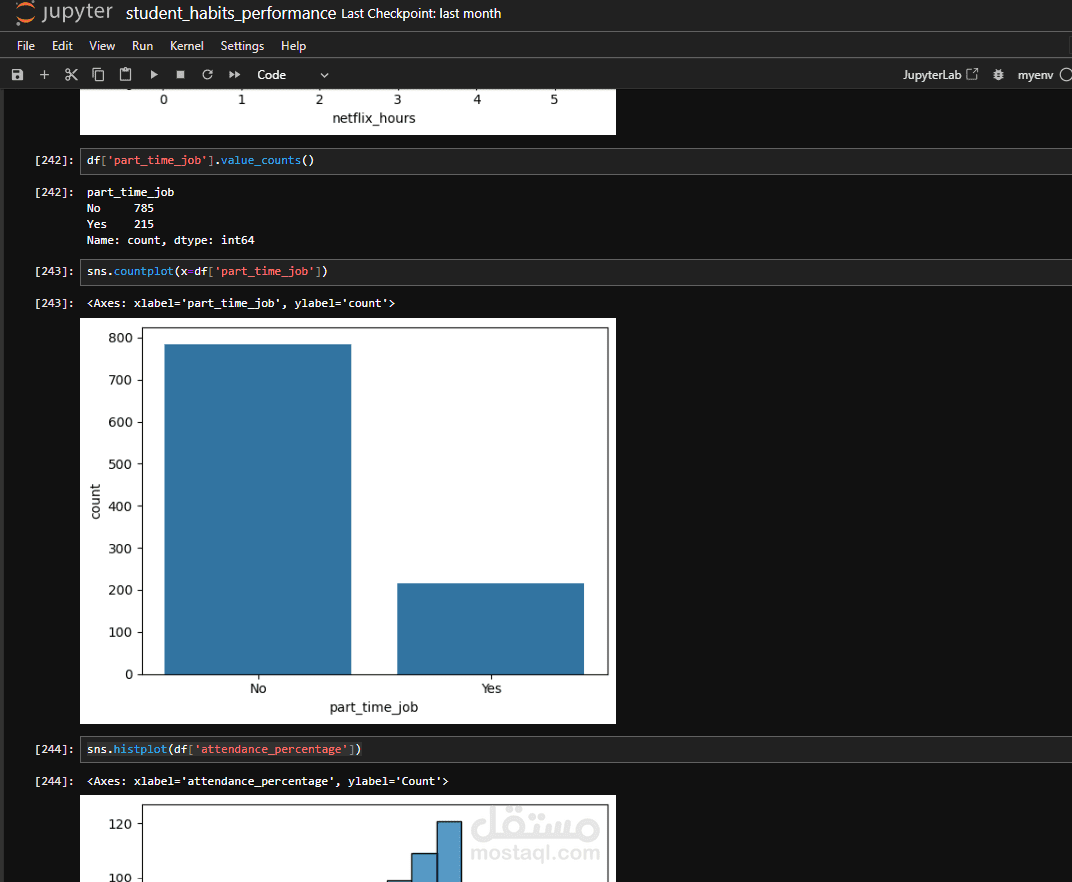Edit the sns.countplot code cell
1072x882 pixels.
(576, 271)
